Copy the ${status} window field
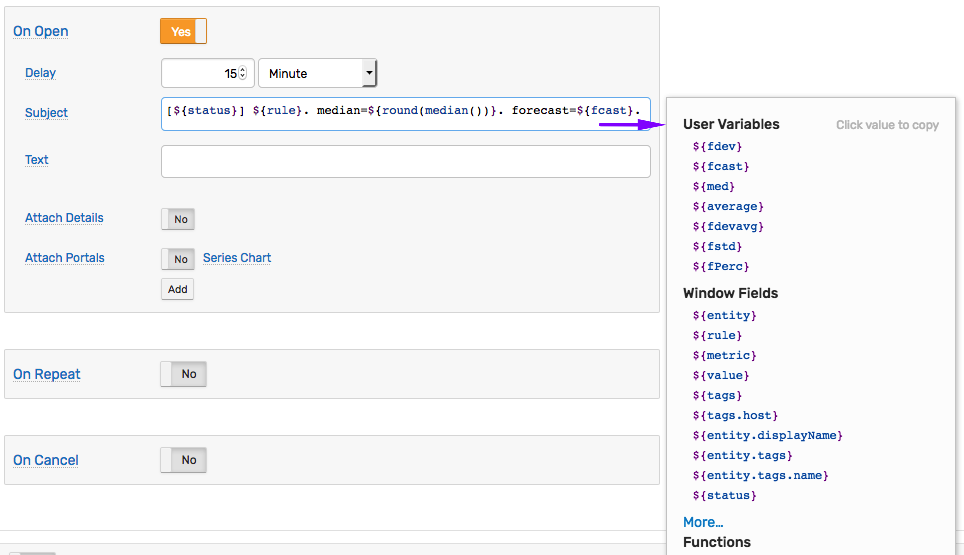This screenshot has width=964, height=555. (x=724, y=495)
